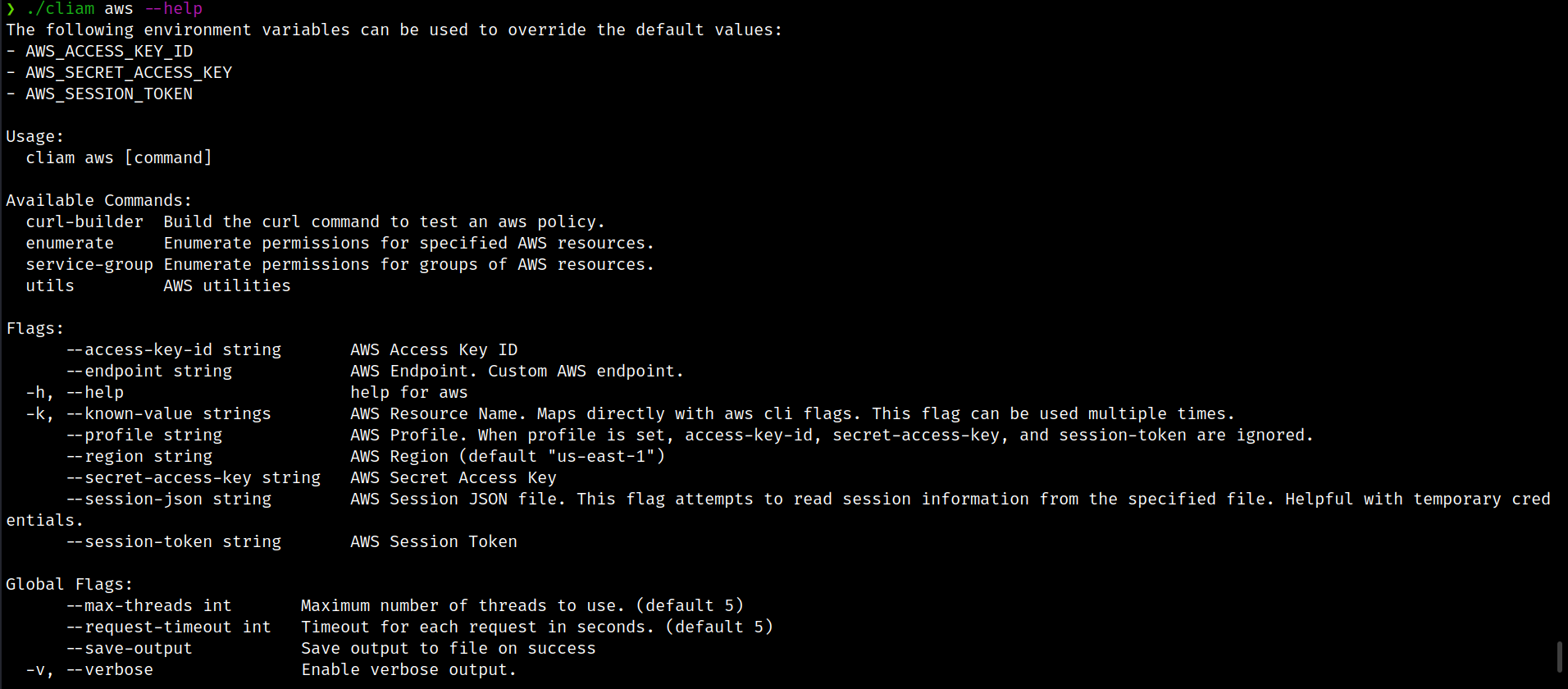The width and height of the screenshot is (1568, 689).
Task: Click the "--verbose" global flag
Action: click(110, 670)
